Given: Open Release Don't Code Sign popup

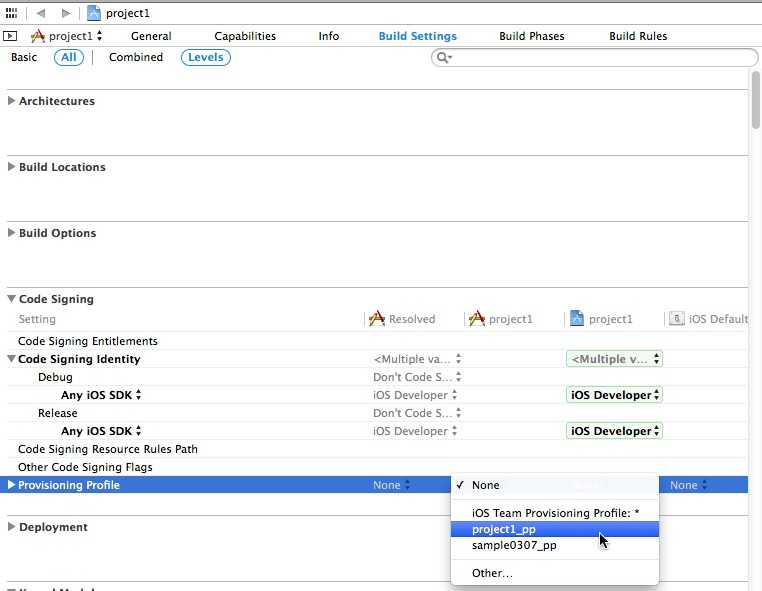Looking at the screenshot, I should (417, 413).
